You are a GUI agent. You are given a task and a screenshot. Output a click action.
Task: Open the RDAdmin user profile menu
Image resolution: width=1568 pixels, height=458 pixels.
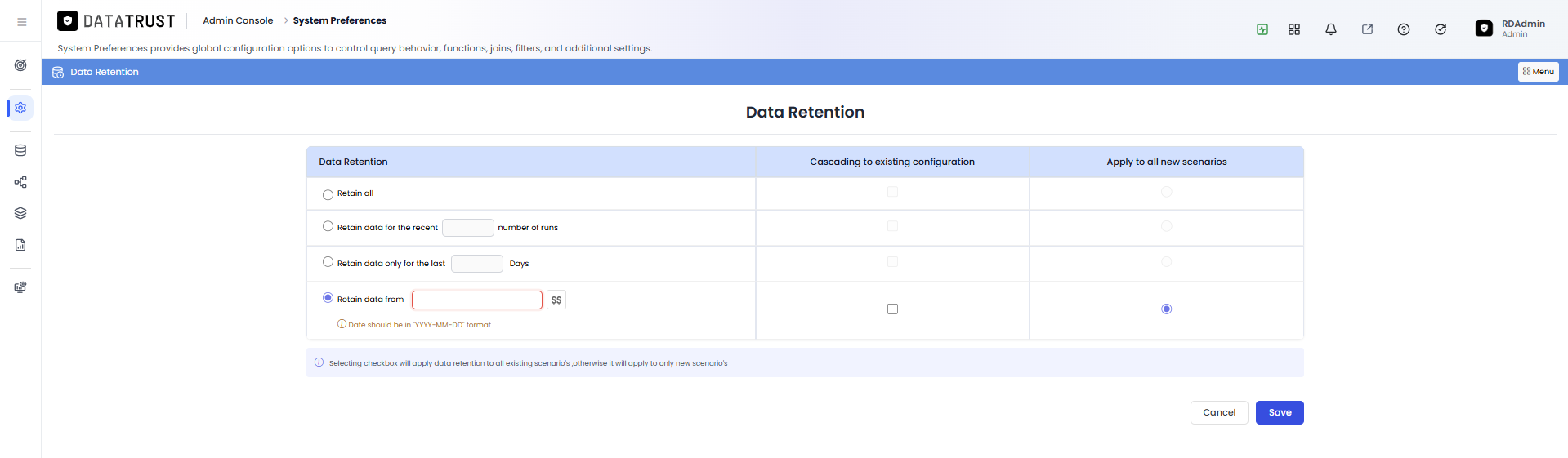(1511, 29)
